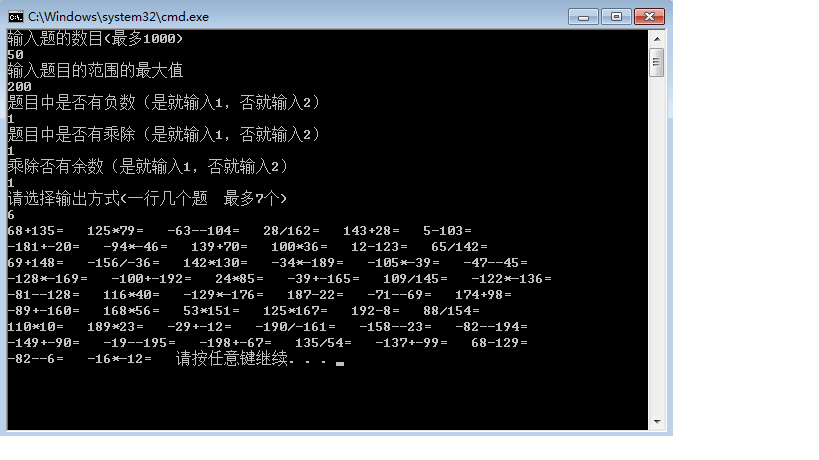This screenshot has width=819, height=460.
Task: Click the problem -39+-165=
Action: coord(323,279)
